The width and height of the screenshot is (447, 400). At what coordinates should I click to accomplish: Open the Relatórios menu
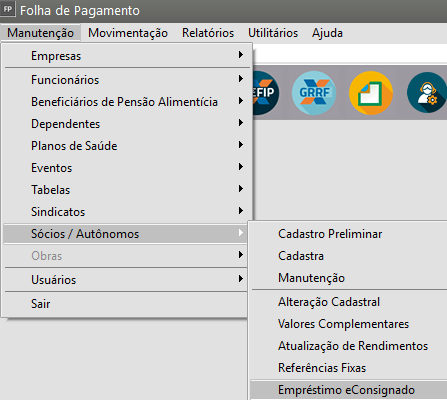(208, 33)
